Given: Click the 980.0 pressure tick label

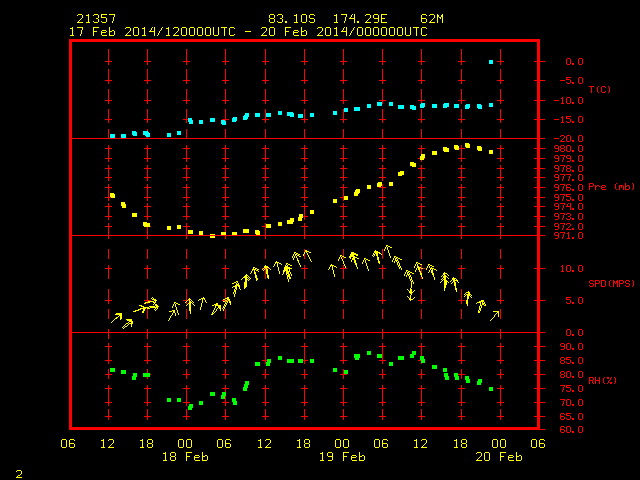Looking at the screenshot, I should pyautogui.click(x=568, y=149).
